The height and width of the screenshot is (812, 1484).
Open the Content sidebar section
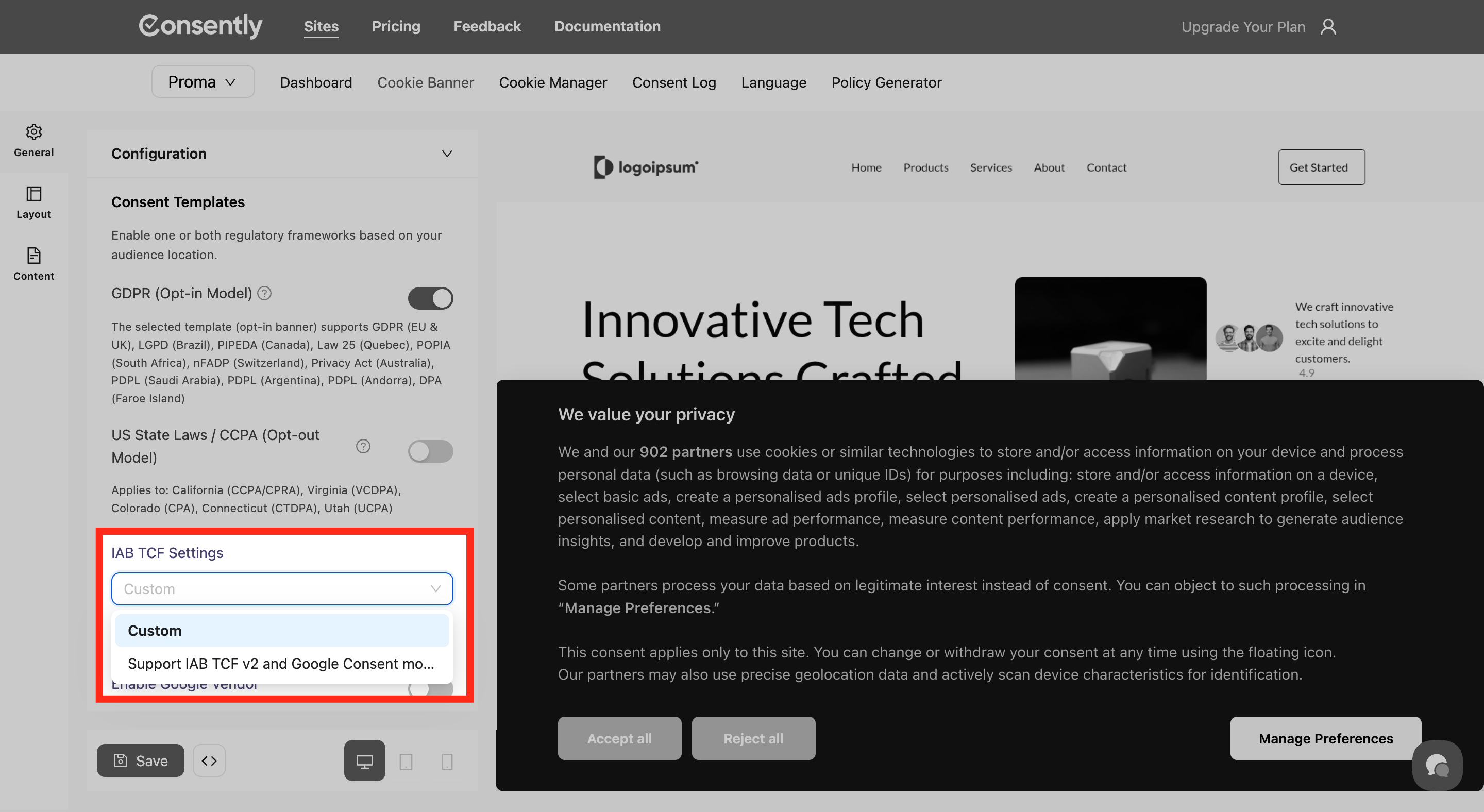pos(33,264)
